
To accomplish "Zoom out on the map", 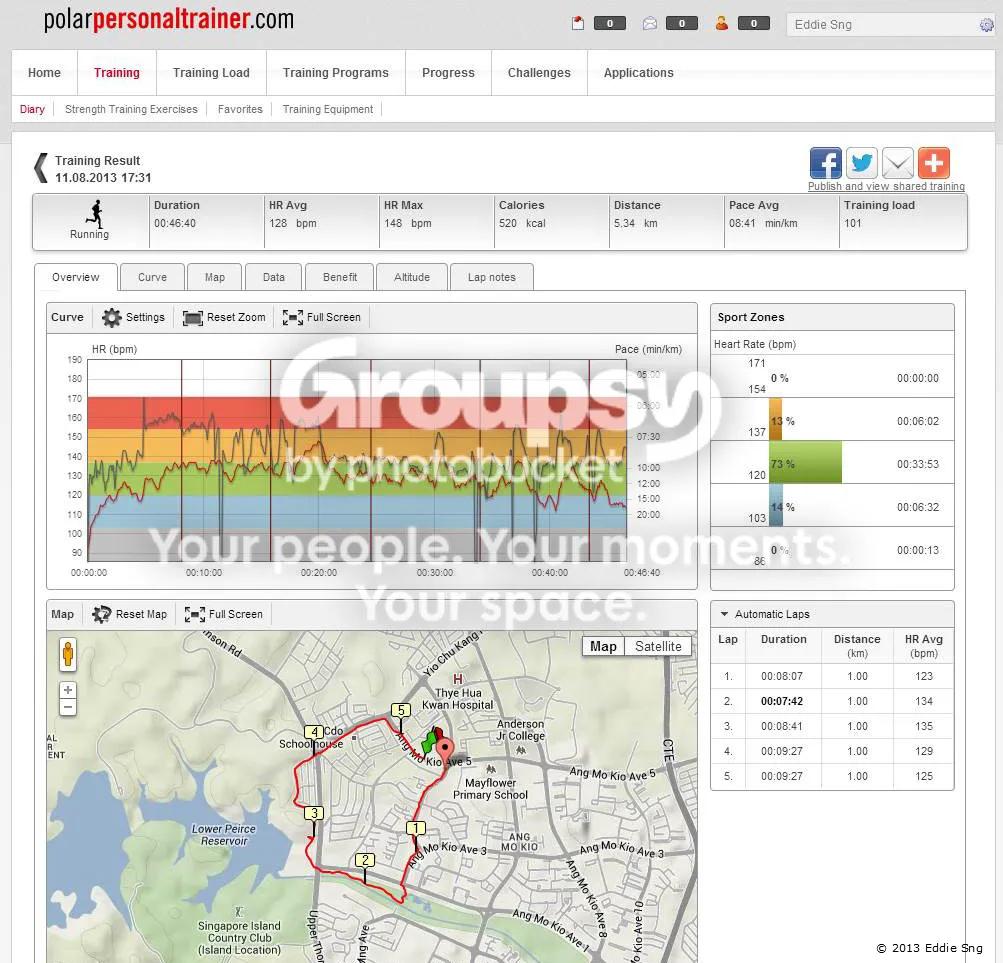I will click(x=68, y=707).
